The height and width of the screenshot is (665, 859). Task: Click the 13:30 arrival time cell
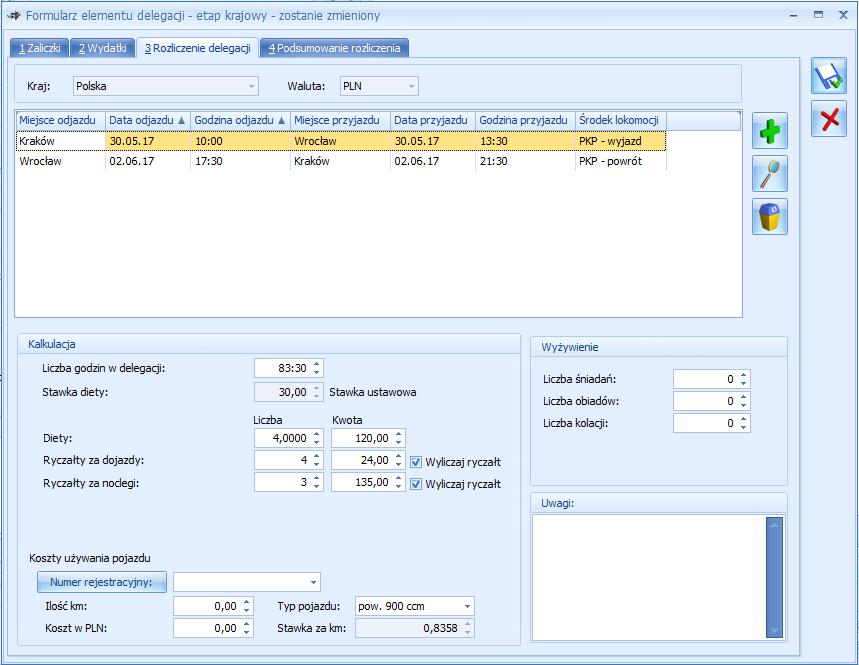pyautogui.click(x=525, y=141)
